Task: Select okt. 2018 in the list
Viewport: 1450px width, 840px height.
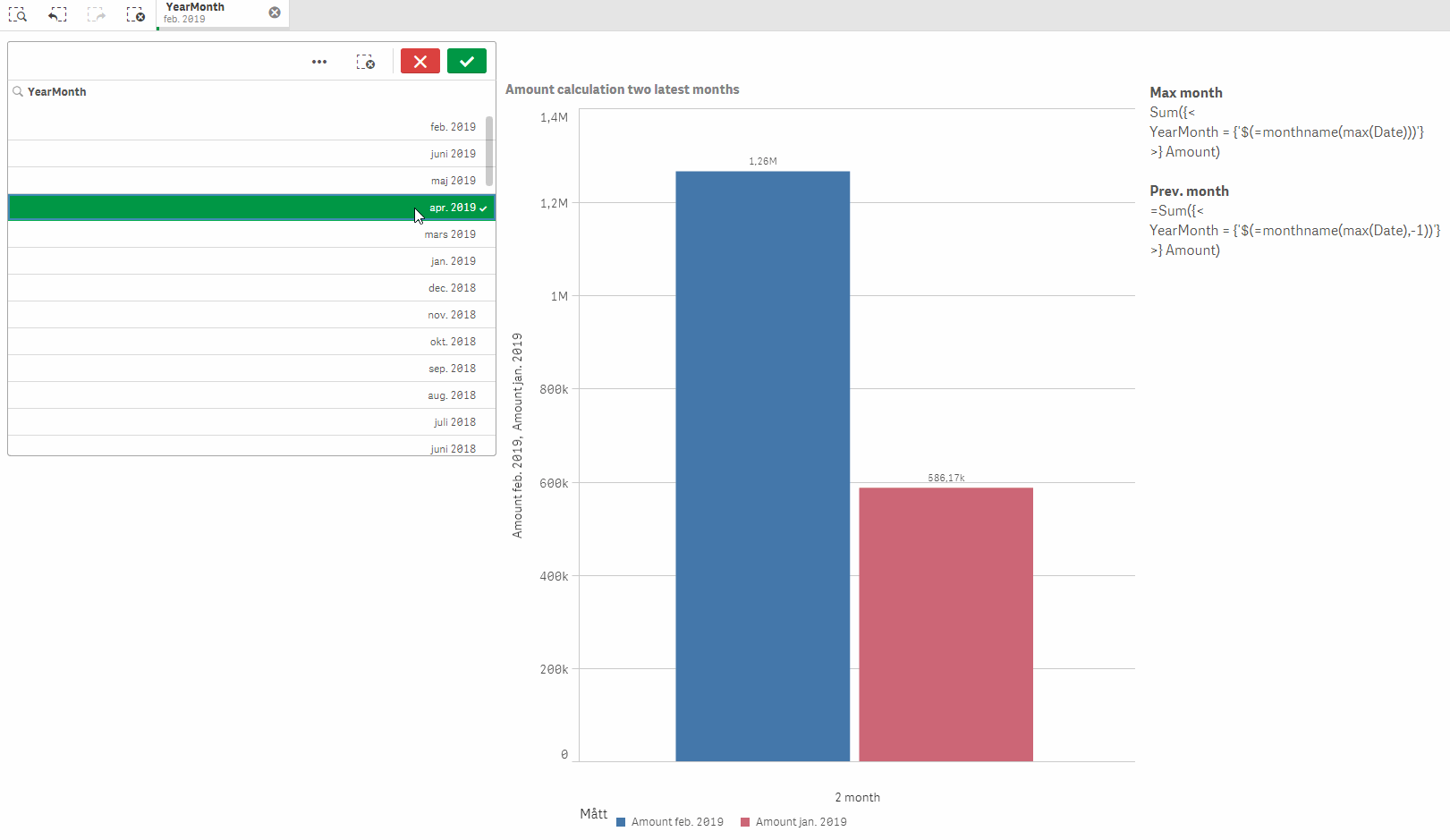Action: coord(251,342)
